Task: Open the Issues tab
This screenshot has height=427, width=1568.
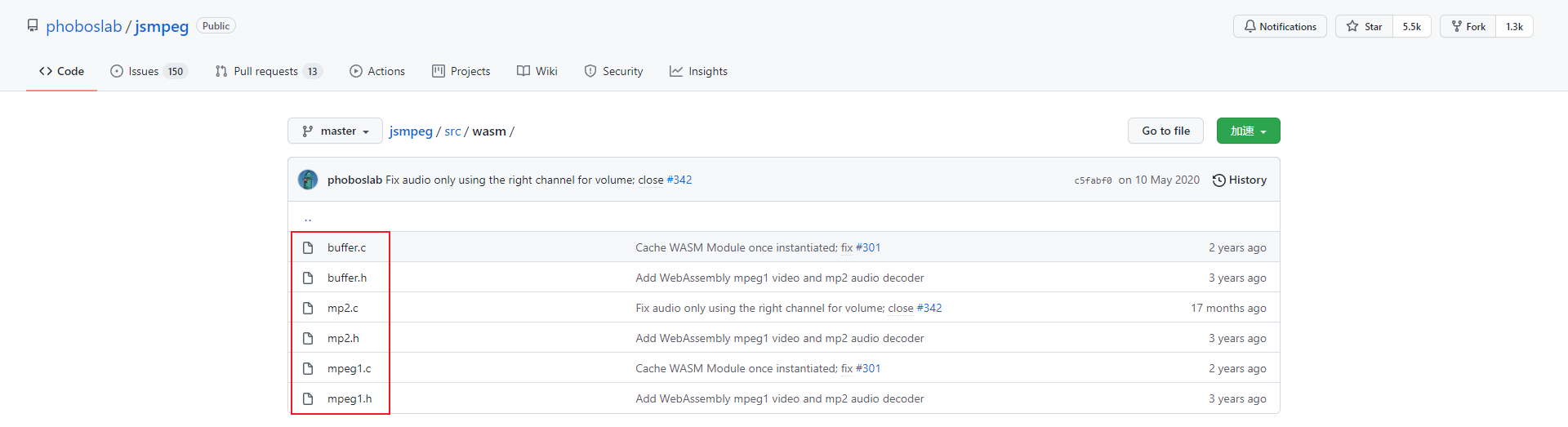Action: 149,71
